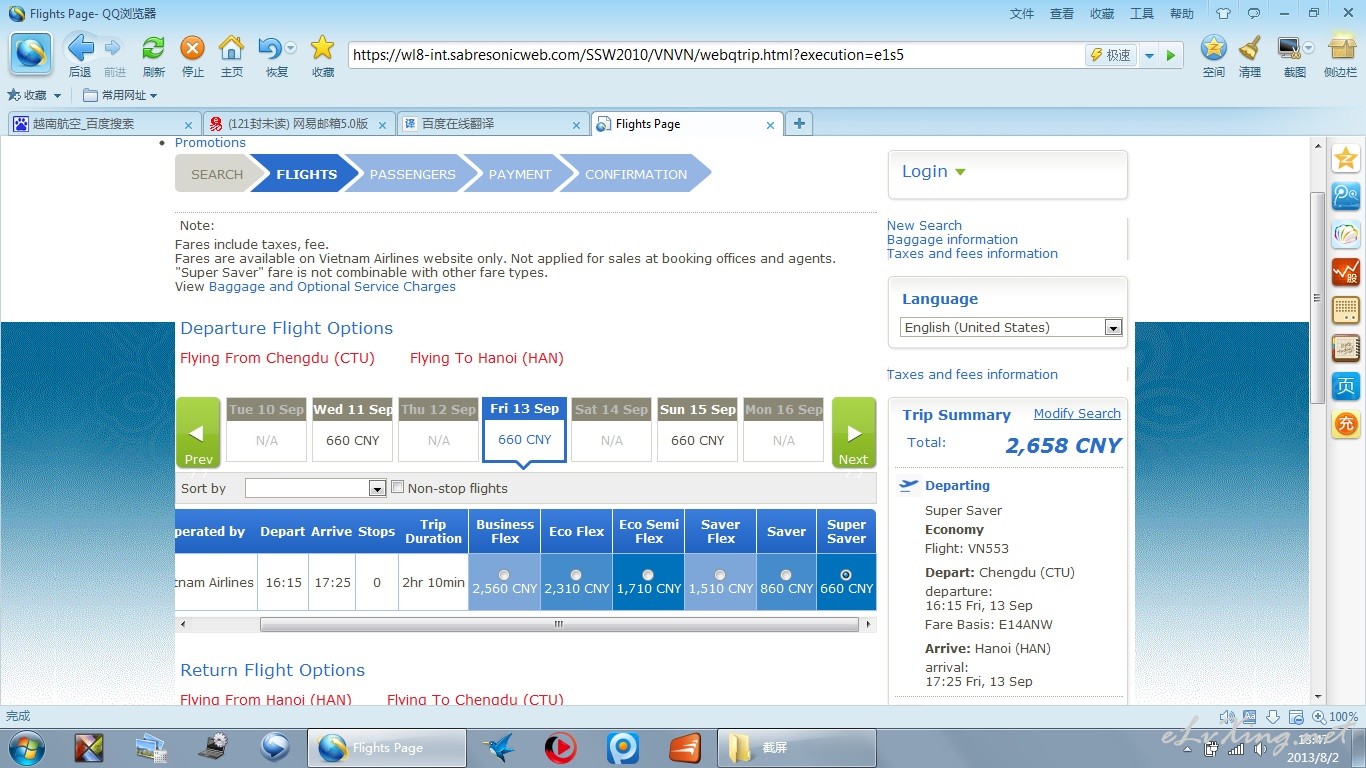Image resolution: width=1366 pixels, height=768 pixels.
Task: Expand the 截图 dropdown arrow
Action: [1308, 48]
